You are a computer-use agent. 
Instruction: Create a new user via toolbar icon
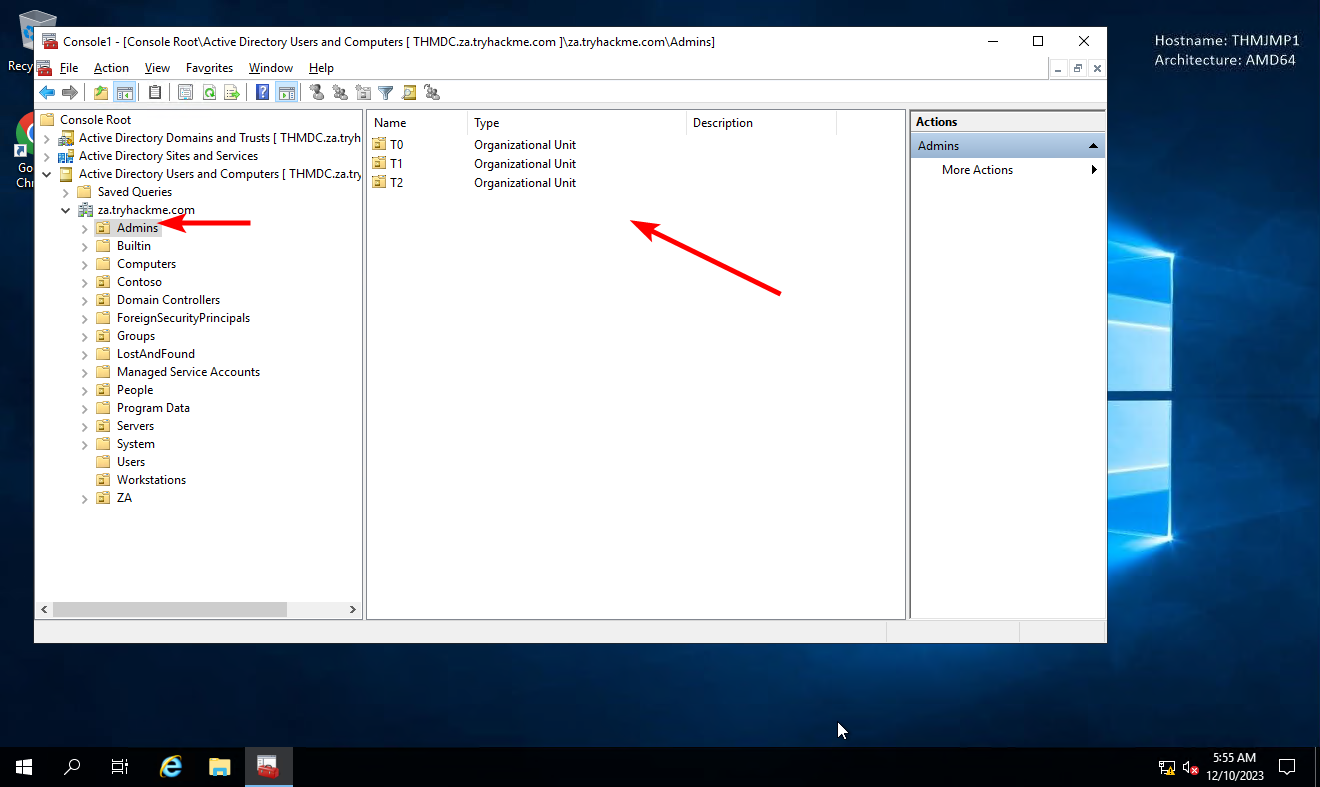click(317, 92)
